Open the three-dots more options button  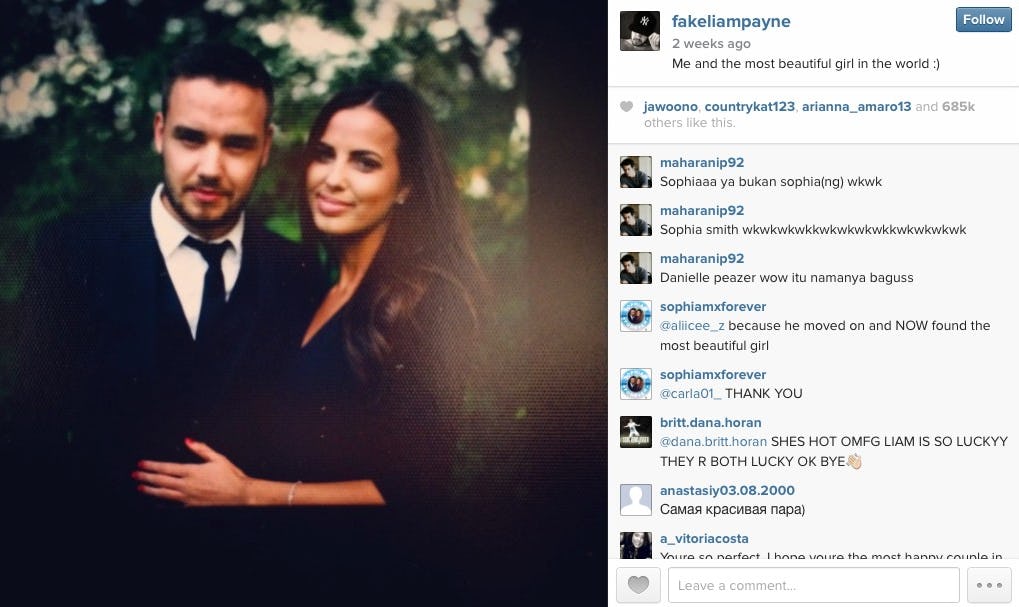pos(989,585)
